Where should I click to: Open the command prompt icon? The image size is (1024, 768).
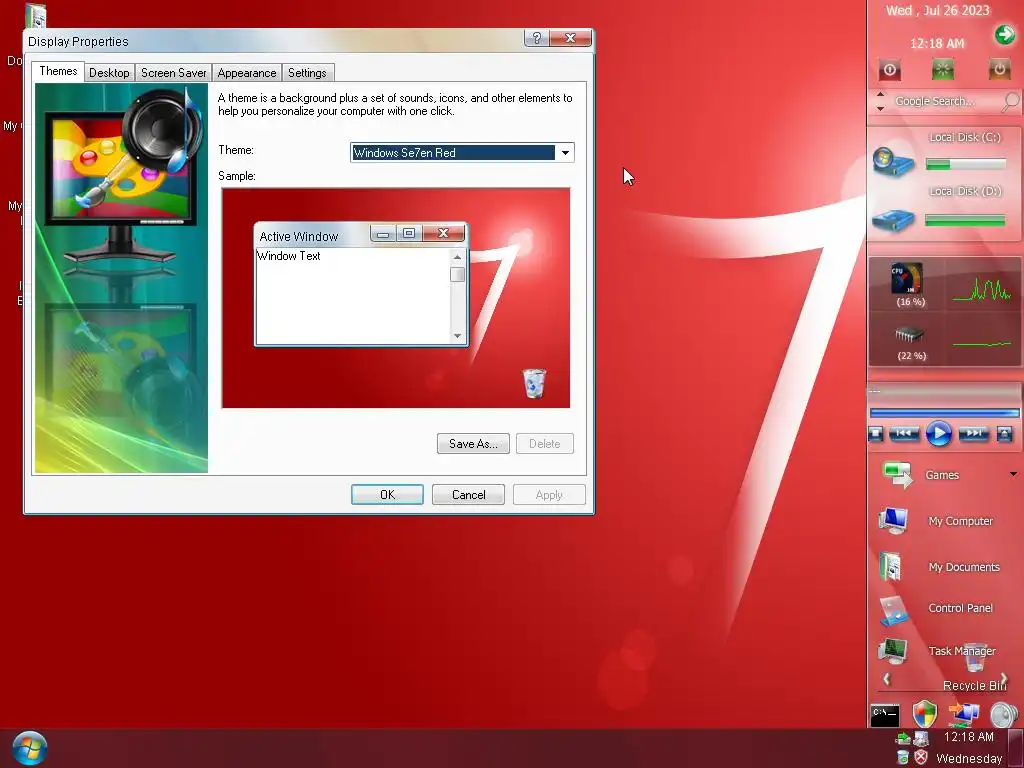(885, 715)
